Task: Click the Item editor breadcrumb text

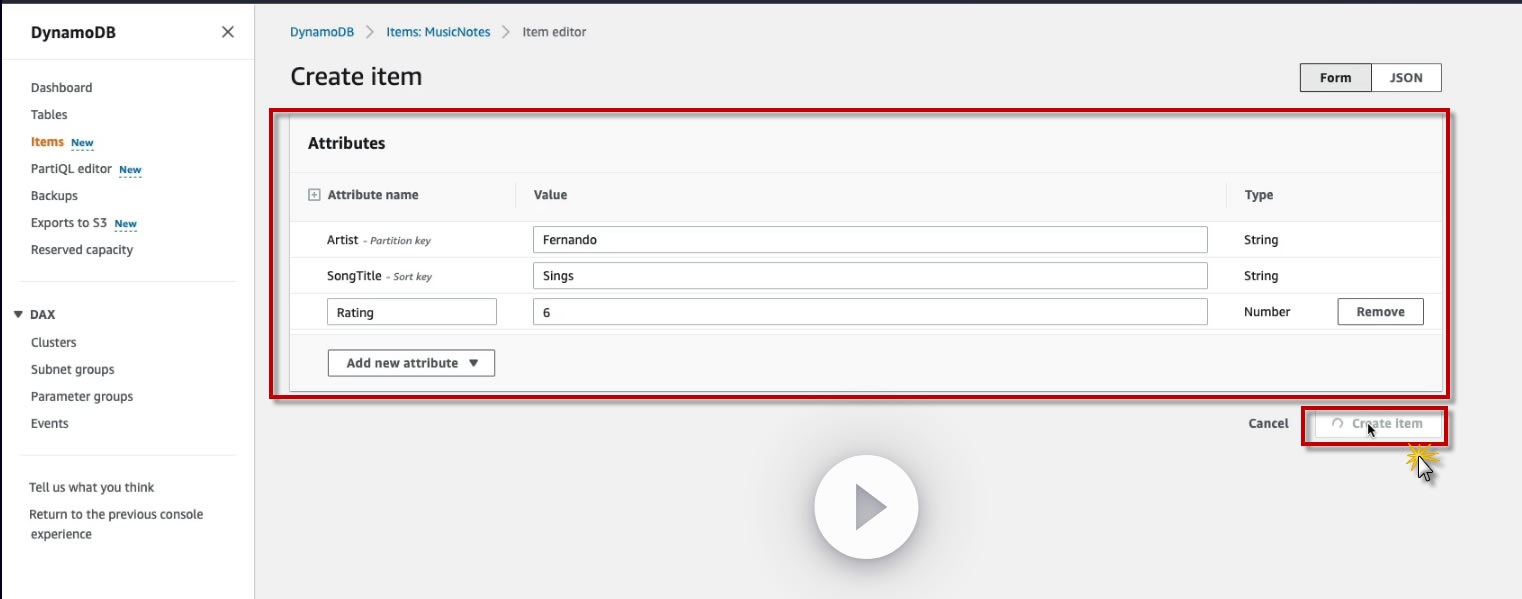Action: click(554, 32)
